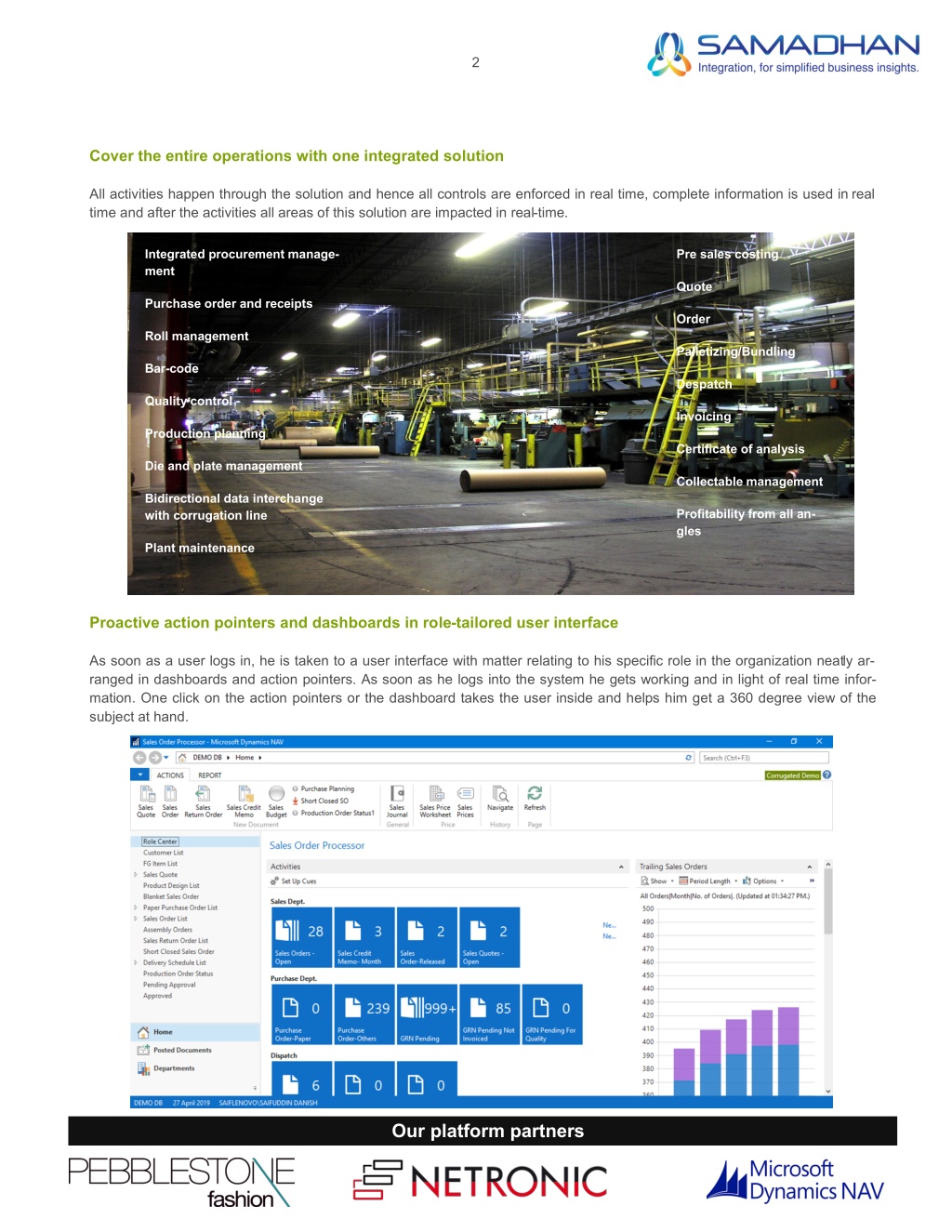The image size is (952, 1232).
Task: Open the Sales Order-Released tile
Action: (426, 937)
